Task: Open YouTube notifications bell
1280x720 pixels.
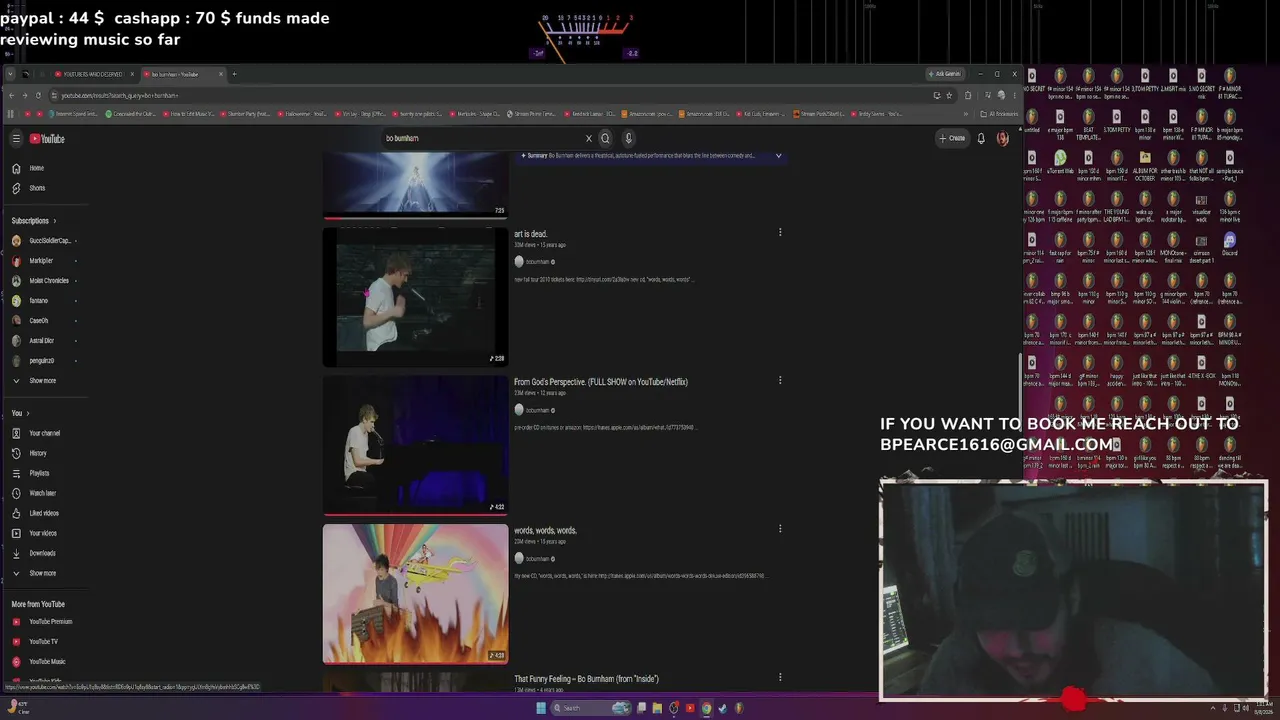Action: 981,139
